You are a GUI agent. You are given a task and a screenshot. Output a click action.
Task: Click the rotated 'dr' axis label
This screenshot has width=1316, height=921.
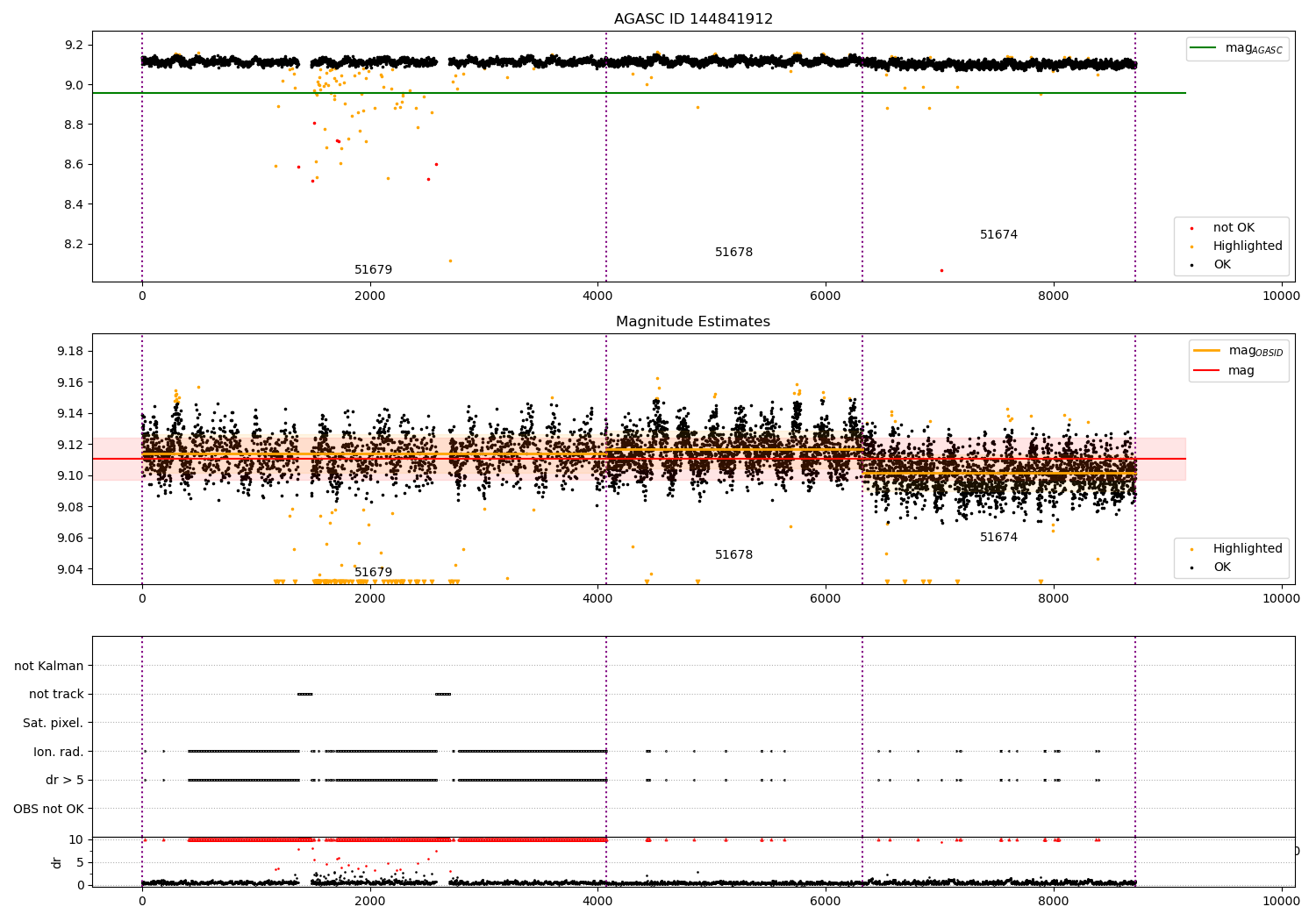57,862
